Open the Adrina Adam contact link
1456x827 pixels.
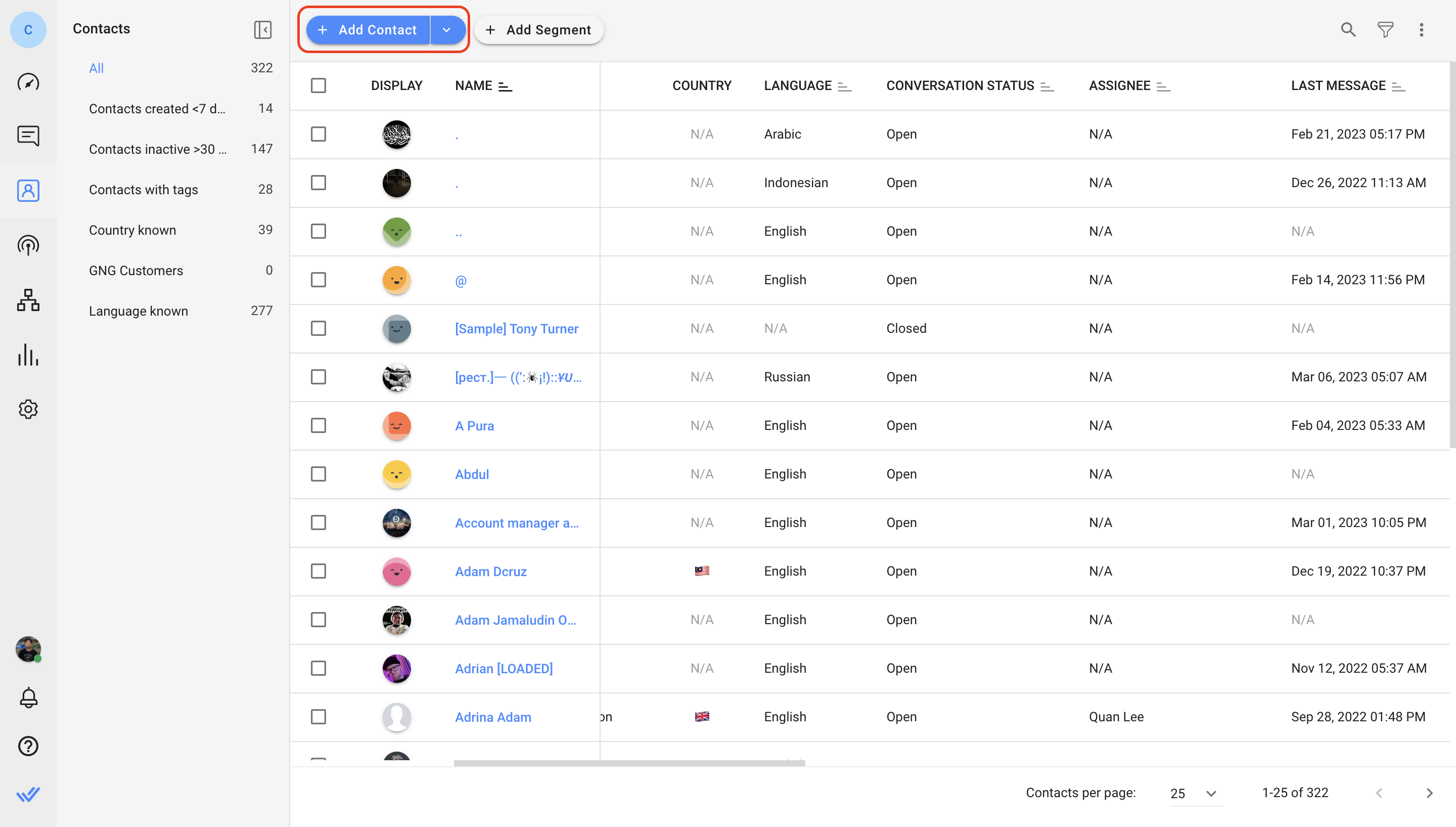coord(493,717)
